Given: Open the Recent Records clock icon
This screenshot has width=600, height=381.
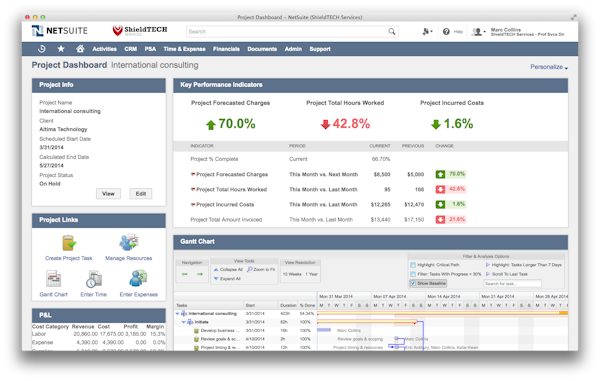Looking at the screenshot, I should pos(42,49).
